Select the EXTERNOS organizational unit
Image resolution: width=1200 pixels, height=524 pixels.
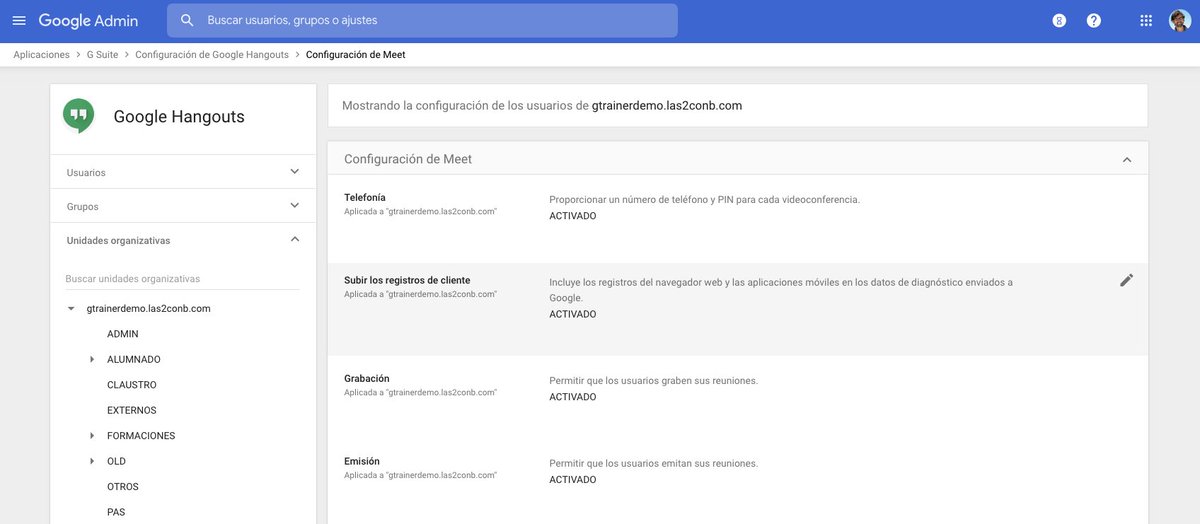[132, 410]
